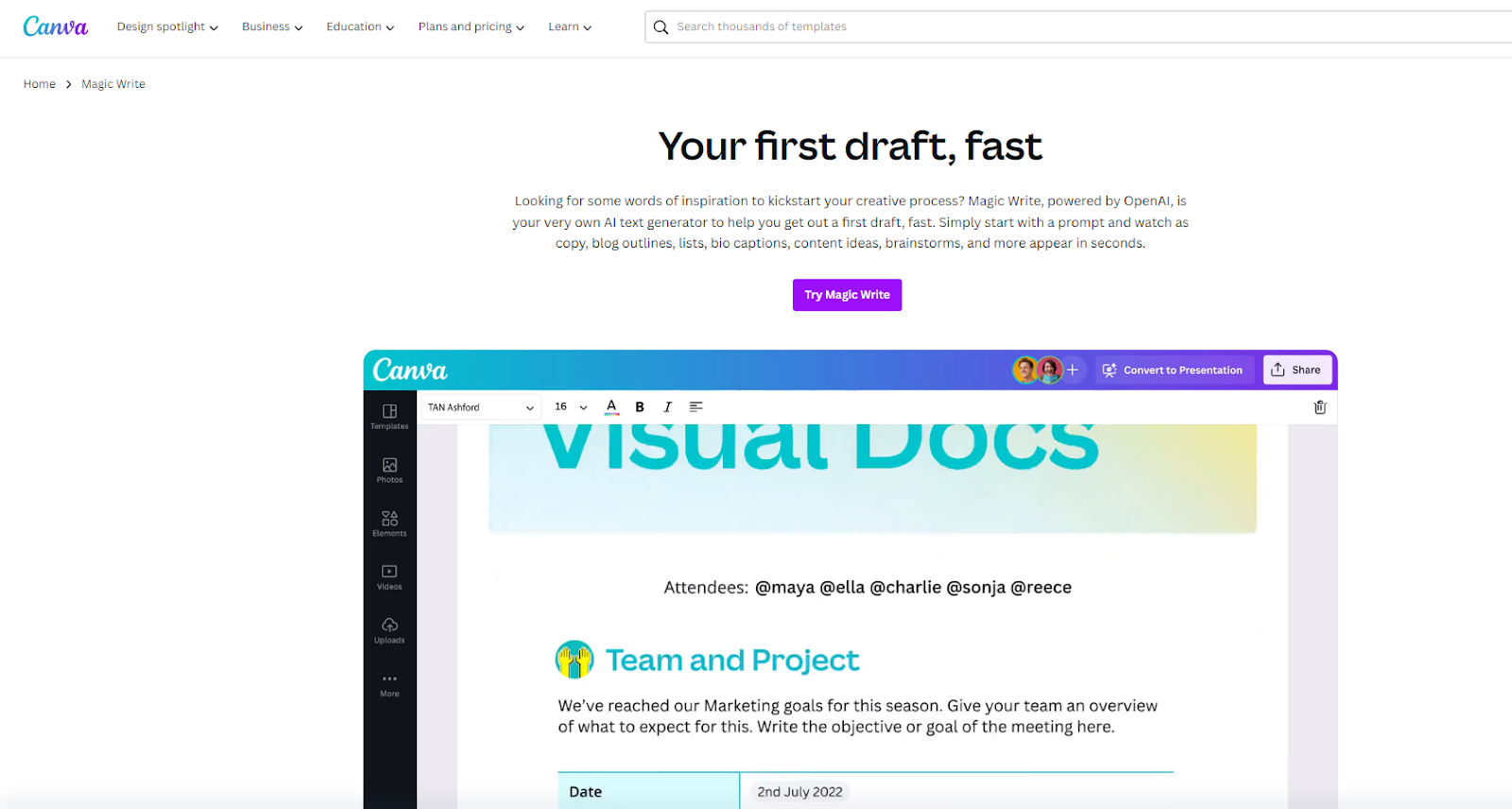Click the paragraph starting "We've reached our Marketing goals"
Viewport: 1512px width, 809px height.
(x=857, y=716)
